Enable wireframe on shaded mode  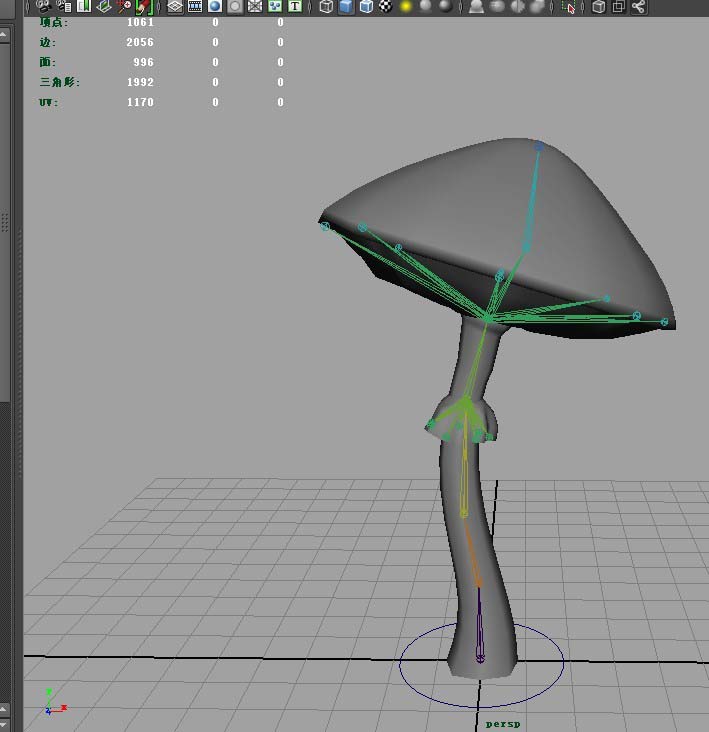(366, 6)
